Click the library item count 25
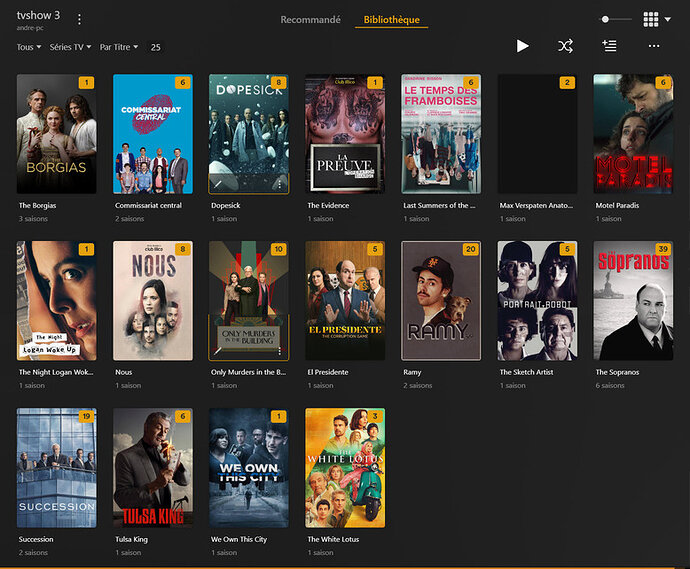Viewport: 690px width, 569px height. (156, 47)
